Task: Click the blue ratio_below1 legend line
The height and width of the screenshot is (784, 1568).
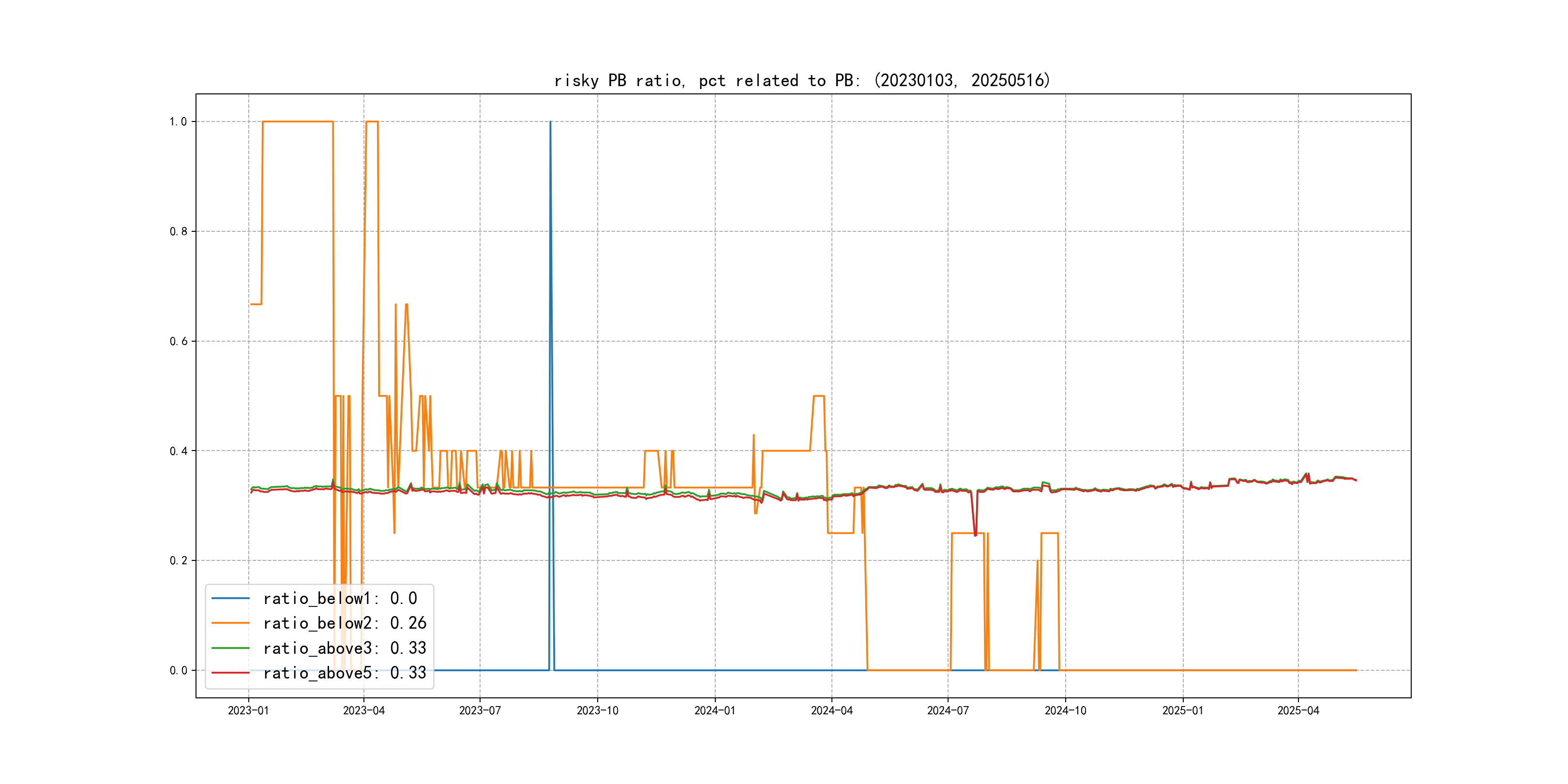Action: [x=230, y=598]
